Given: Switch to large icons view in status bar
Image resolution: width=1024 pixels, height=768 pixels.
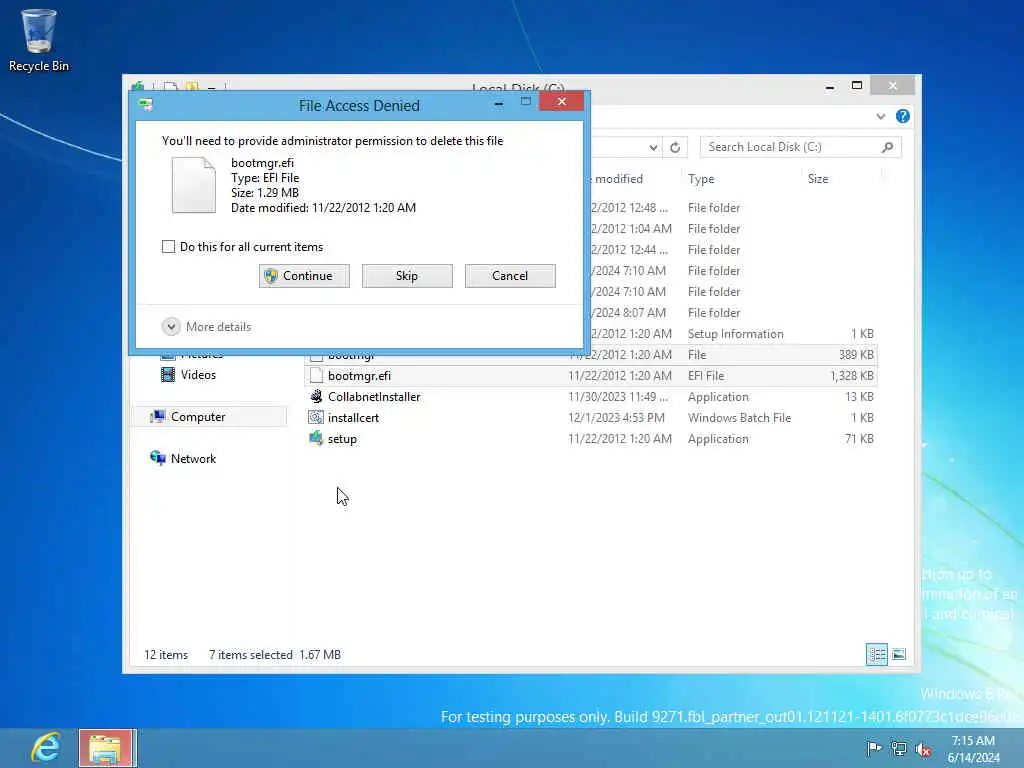Looking at the screenshot, I should (x=899, y=654).
